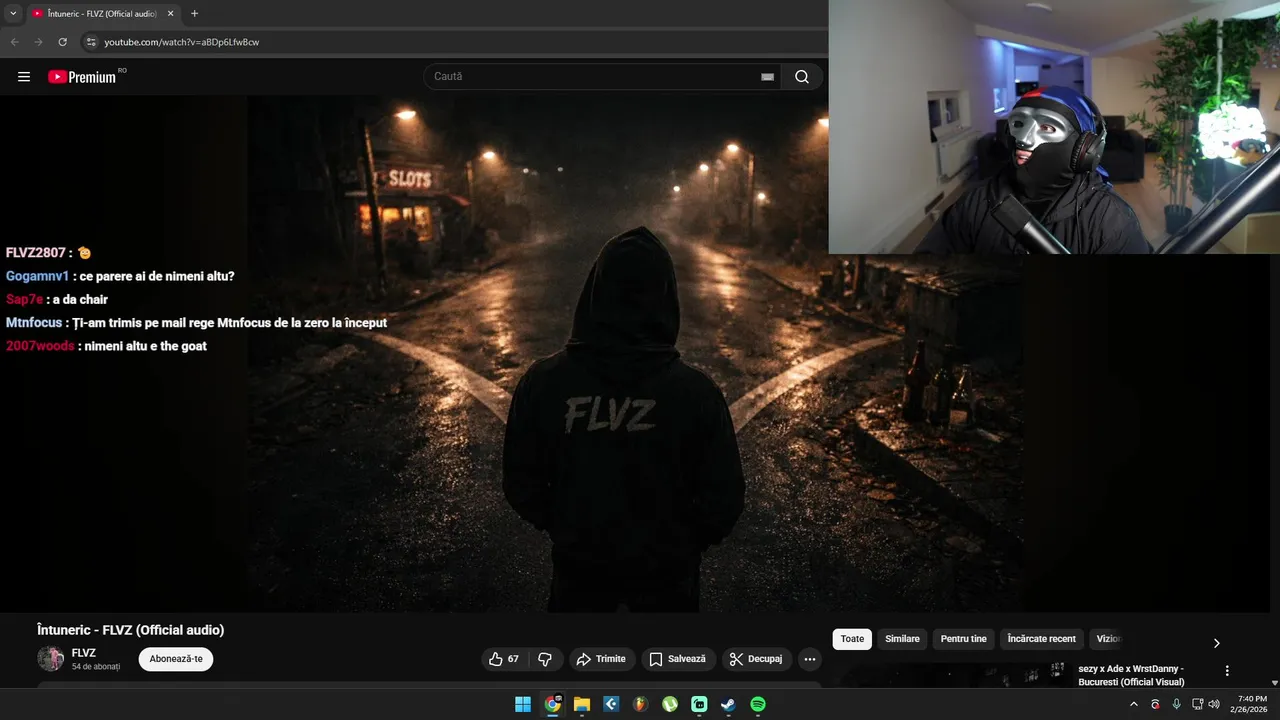Click chat username 2007woods
Image resolution: width=1280 pixels, height=720 pixels.
40,346
